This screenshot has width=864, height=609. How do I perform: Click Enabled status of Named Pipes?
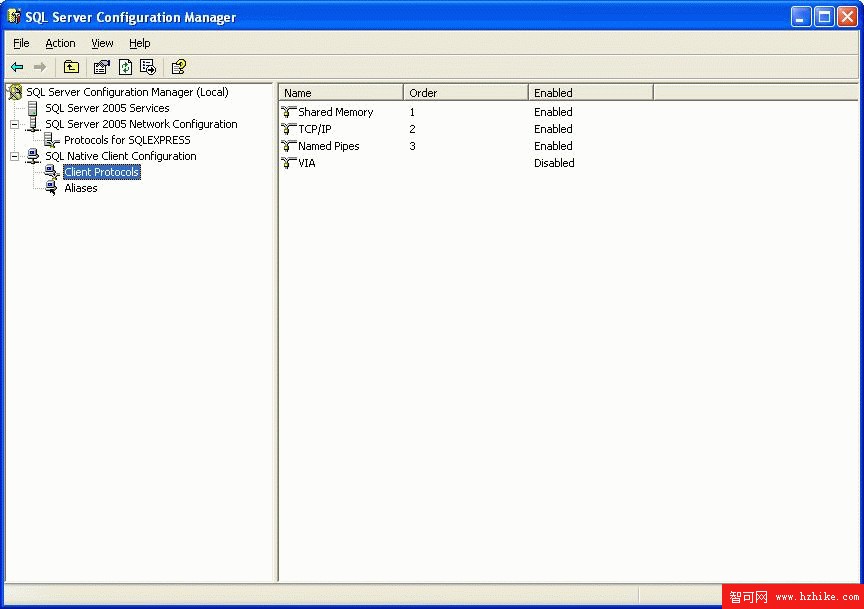coord(553,146)
